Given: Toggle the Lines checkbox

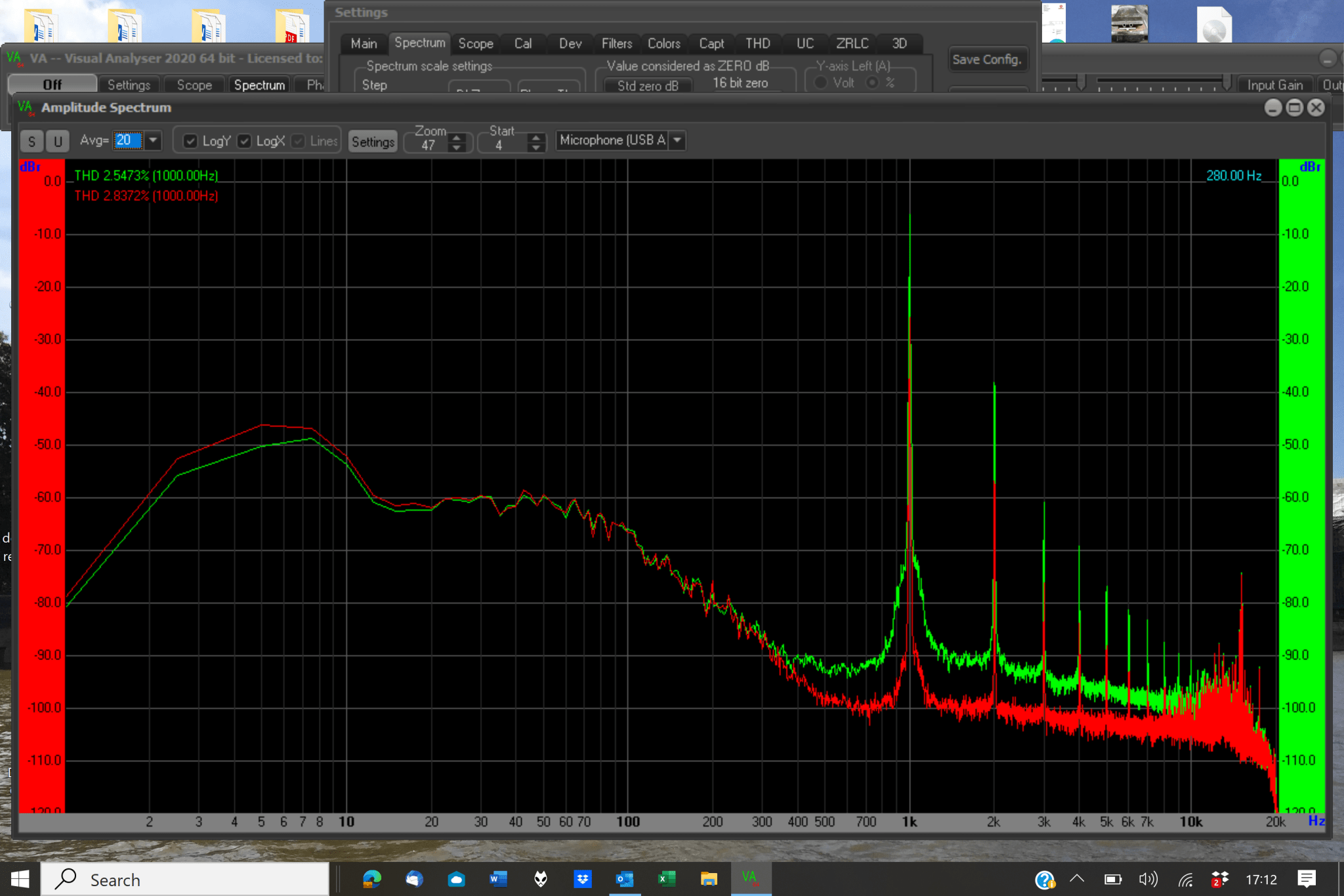Looking at the screenshot, I should [298, 141].
